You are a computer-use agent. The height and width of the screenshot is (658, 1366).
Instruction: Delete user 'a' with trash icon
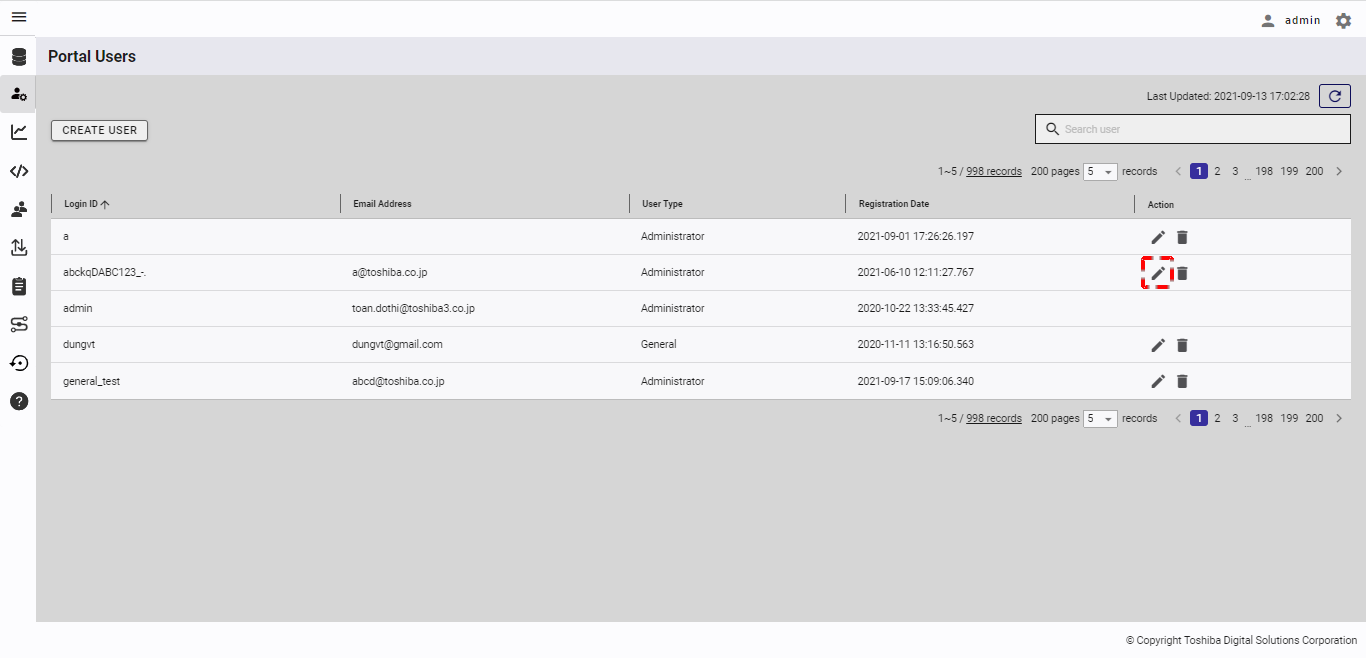point(1182,237)
